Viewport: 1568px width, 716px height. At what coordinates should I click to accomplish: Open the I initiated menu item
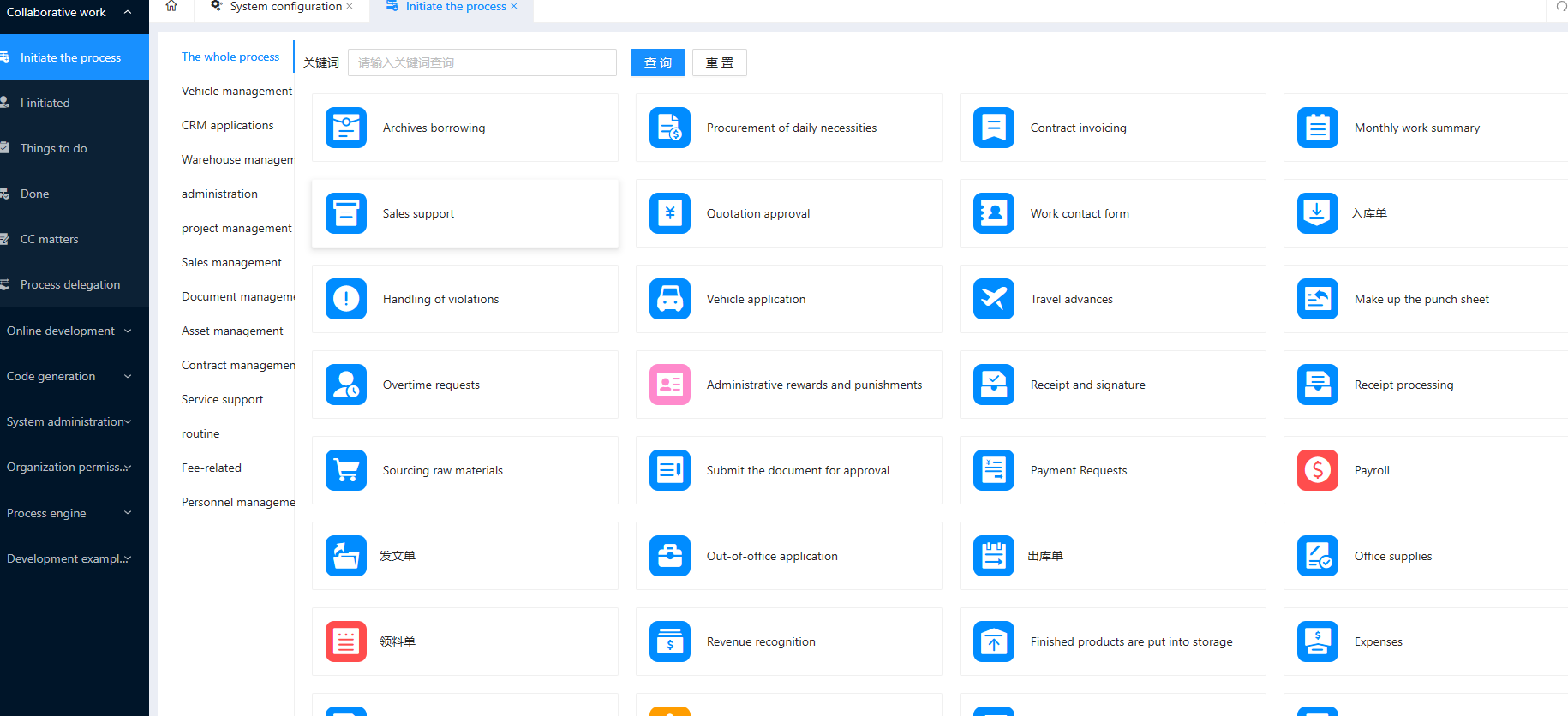click(75, 103)
